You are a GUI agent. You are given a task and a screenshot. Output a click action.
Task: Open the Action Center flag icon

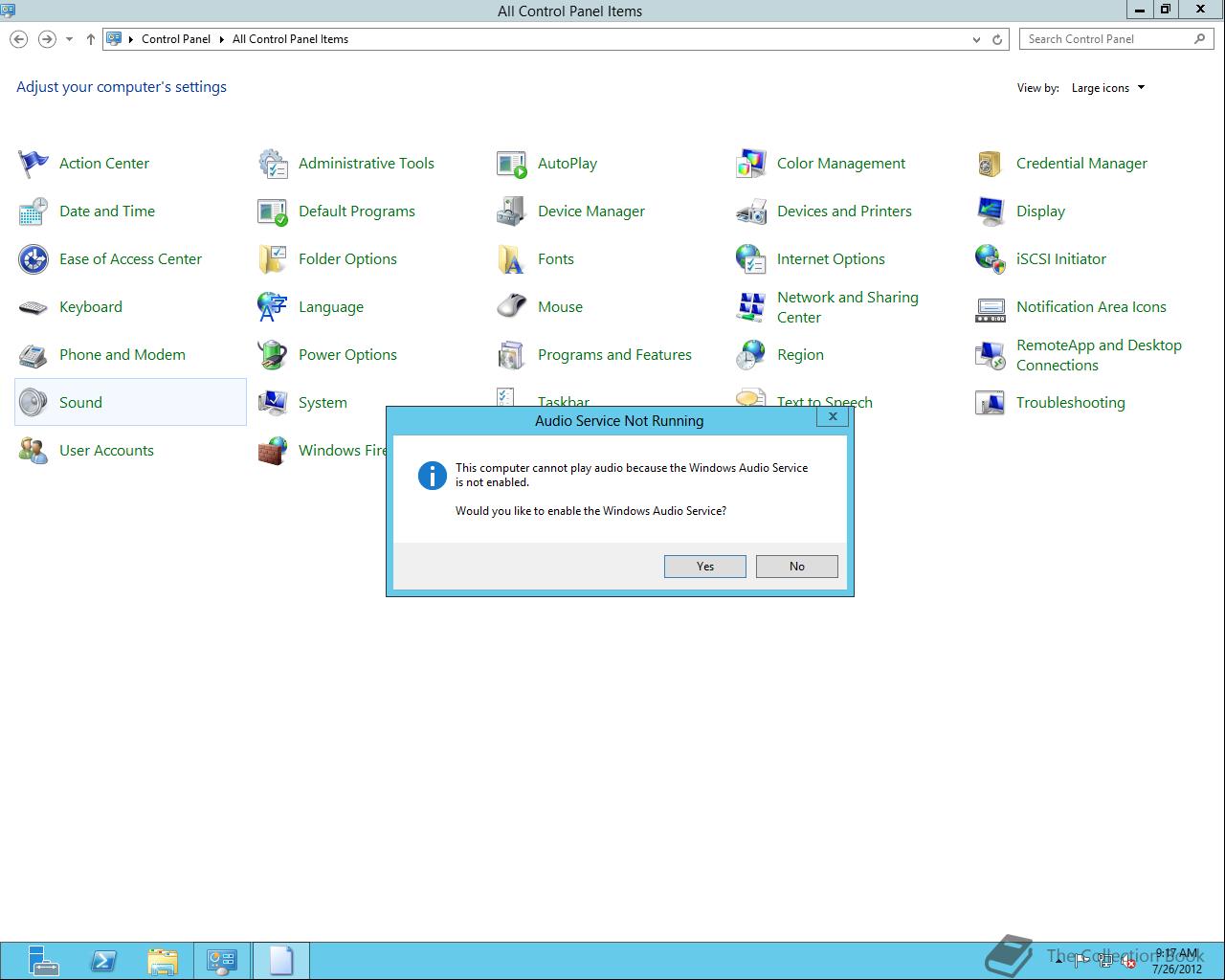pos(33,164)
